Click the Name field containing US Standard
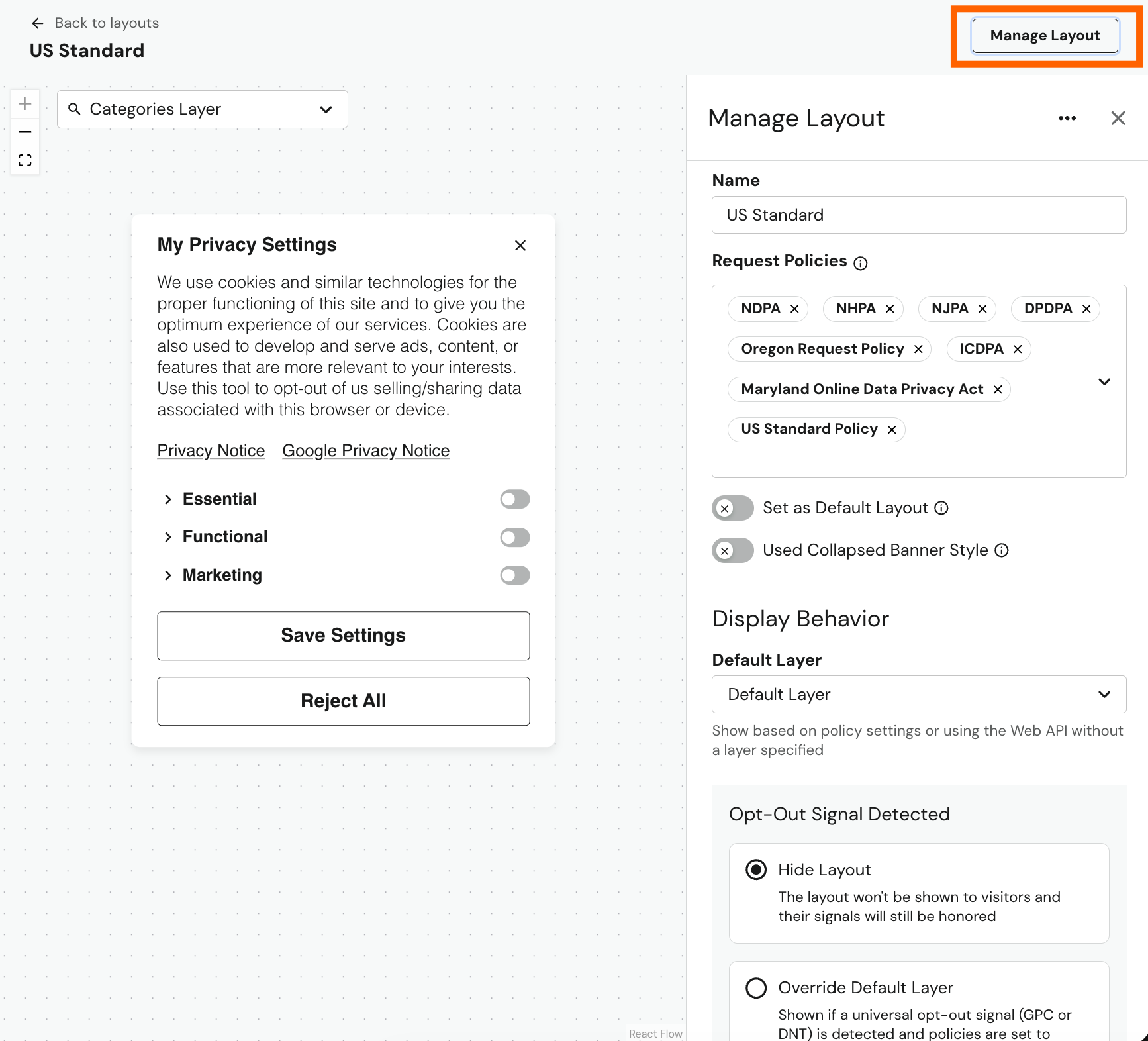1148x1041 pixels. tap(918, 215)
